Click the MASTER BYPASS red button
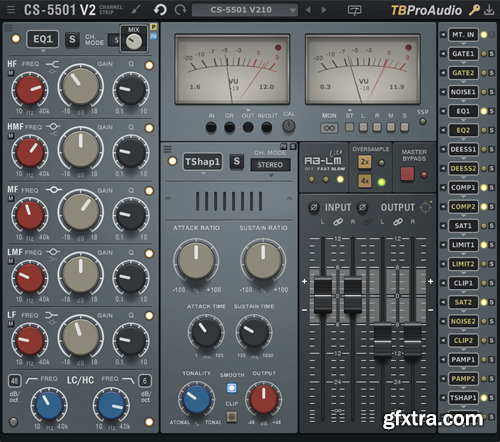 coord(407,174)
